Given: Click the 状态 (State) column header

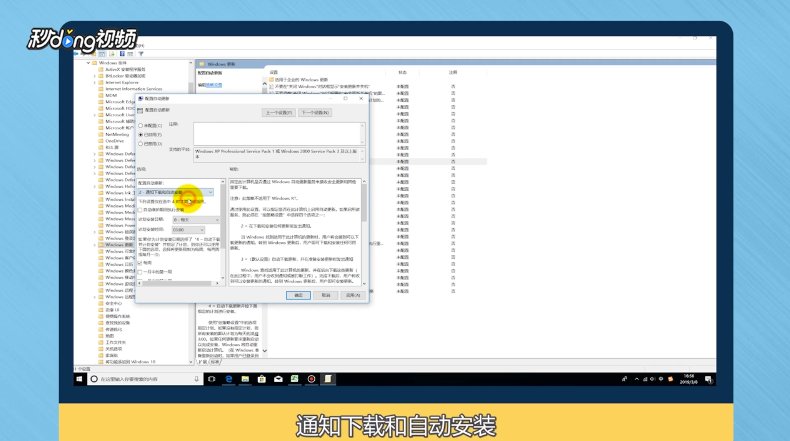Looking at the screenshot, I should pyautogui.click(x=403, y=73).
